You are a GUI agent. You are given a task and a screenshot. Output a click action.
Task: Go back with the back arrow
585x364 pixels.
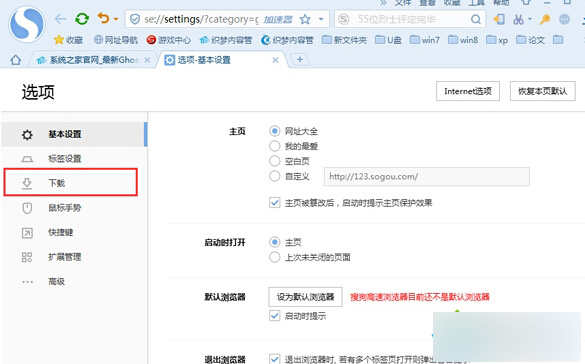pos(60,19)
